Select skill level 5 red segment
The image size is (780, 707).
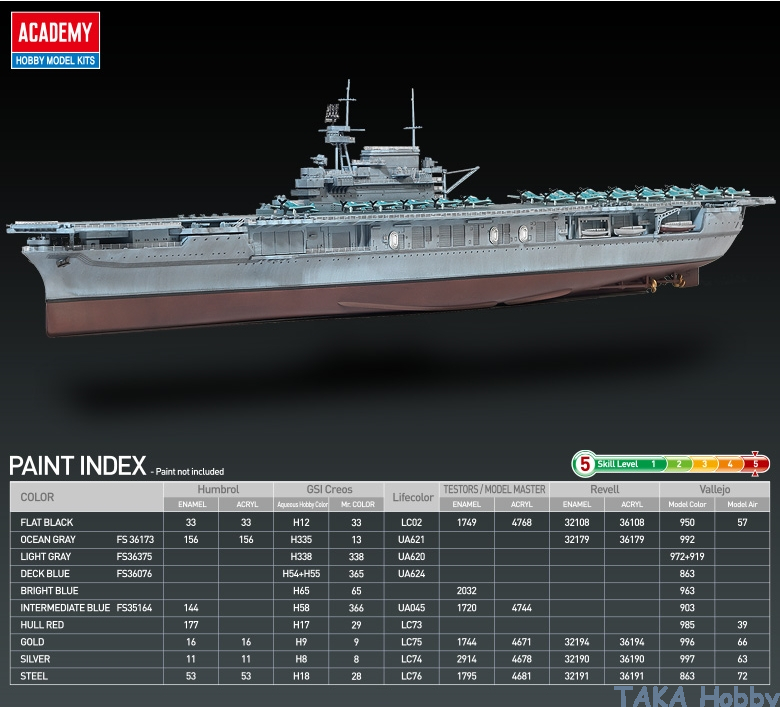coord(755,464)
